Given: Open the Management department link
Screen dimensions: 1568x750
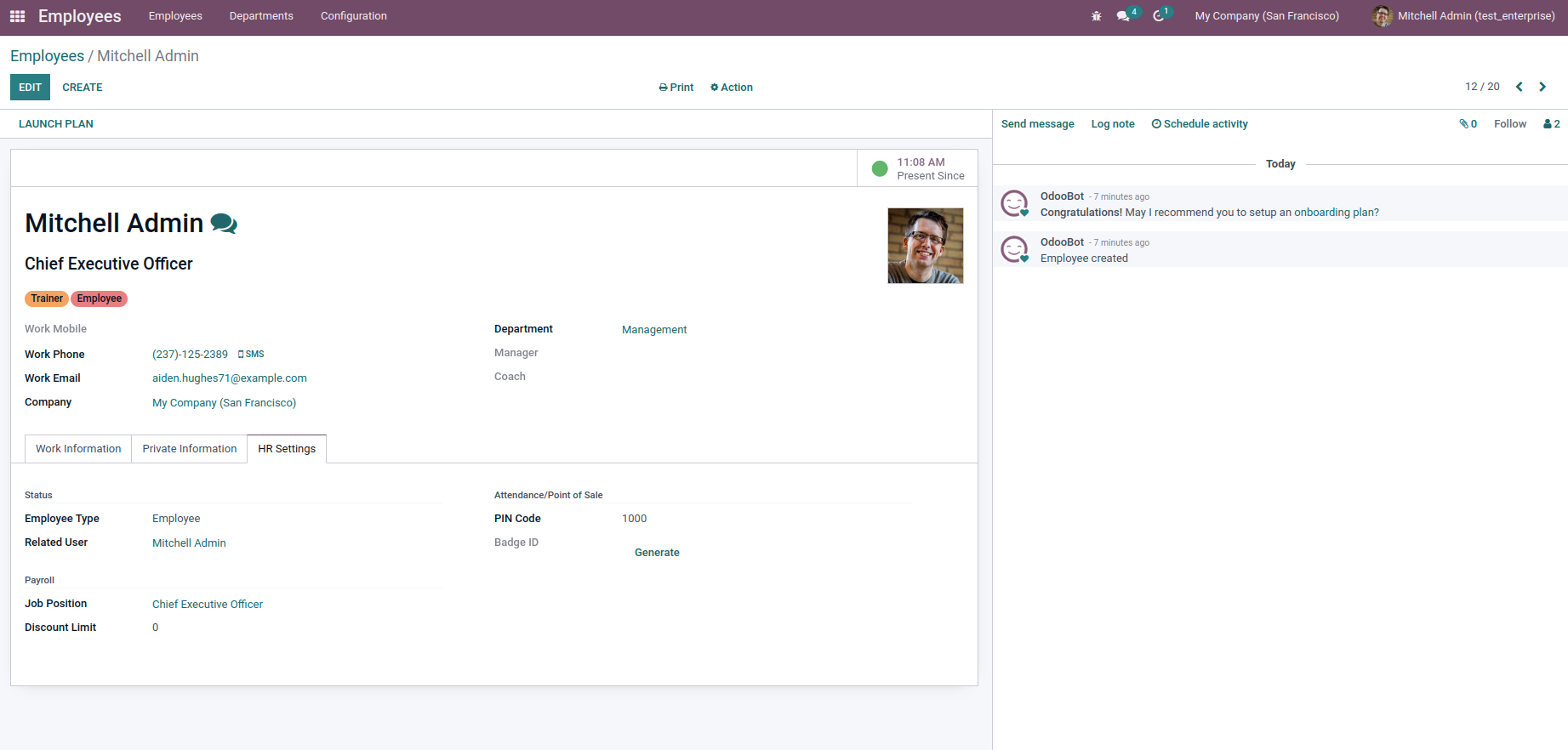Looking at the screenshot, I should coord(654,330).
